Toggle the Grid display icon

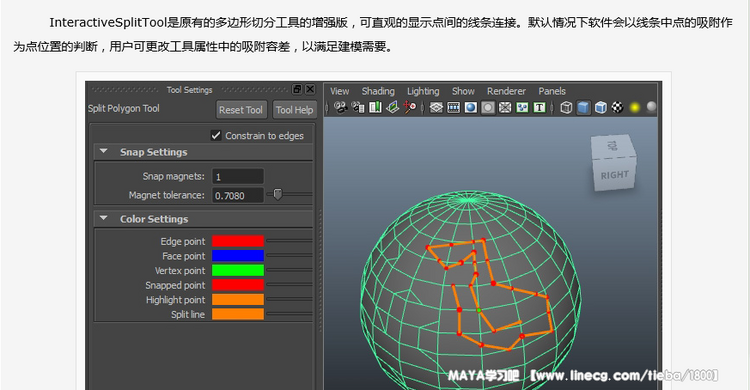click(x=436, y=108)
